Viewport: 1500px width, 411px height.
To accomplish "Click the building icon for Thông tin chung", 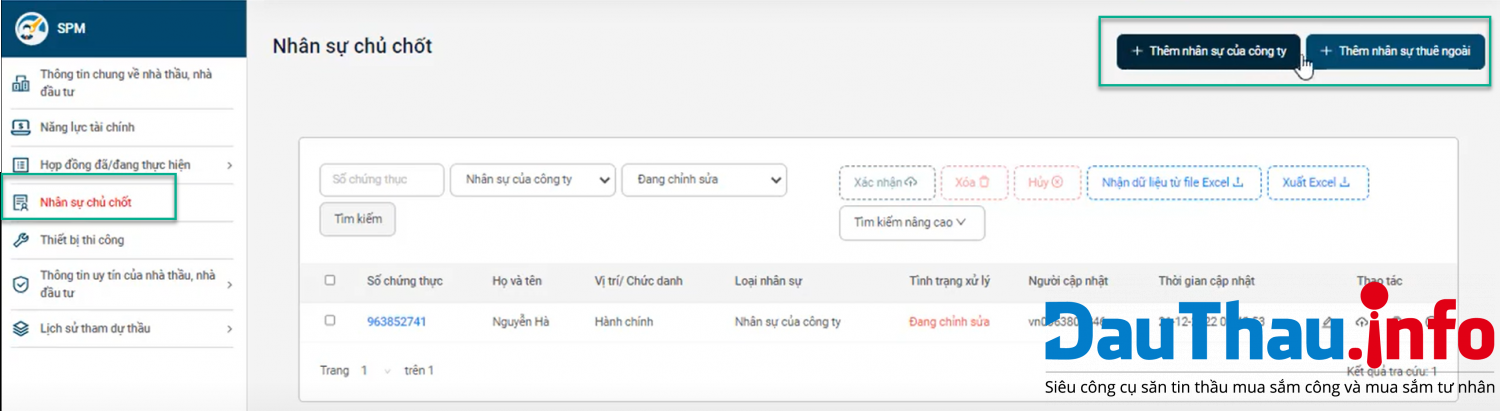I will (x=20, y=83).
